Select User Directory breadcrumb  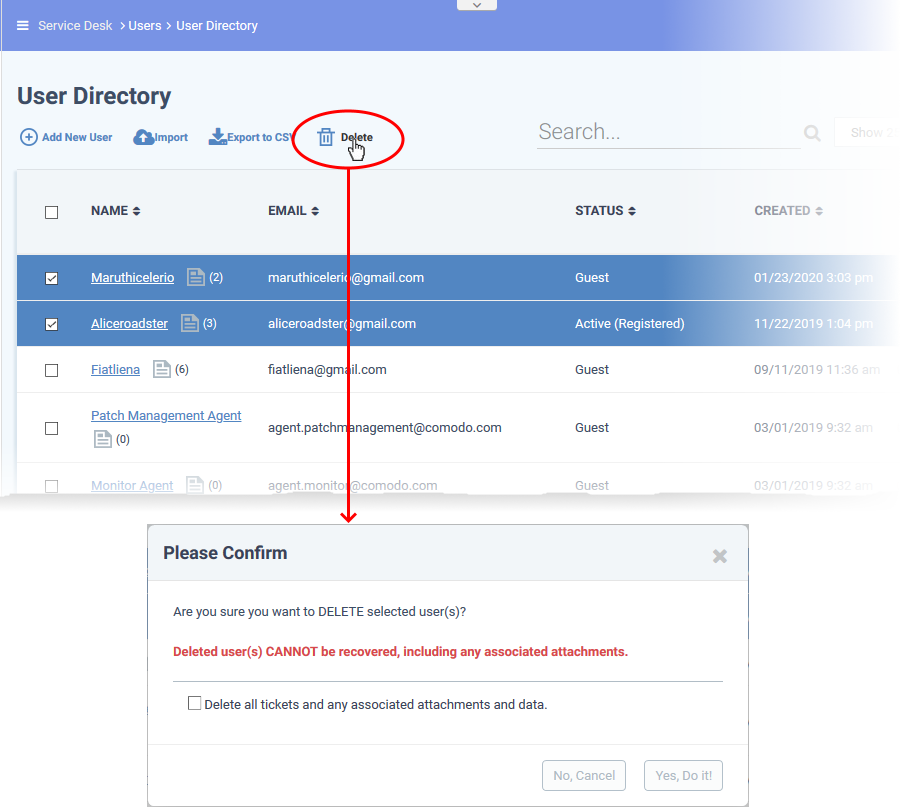[x=217, y=26]
